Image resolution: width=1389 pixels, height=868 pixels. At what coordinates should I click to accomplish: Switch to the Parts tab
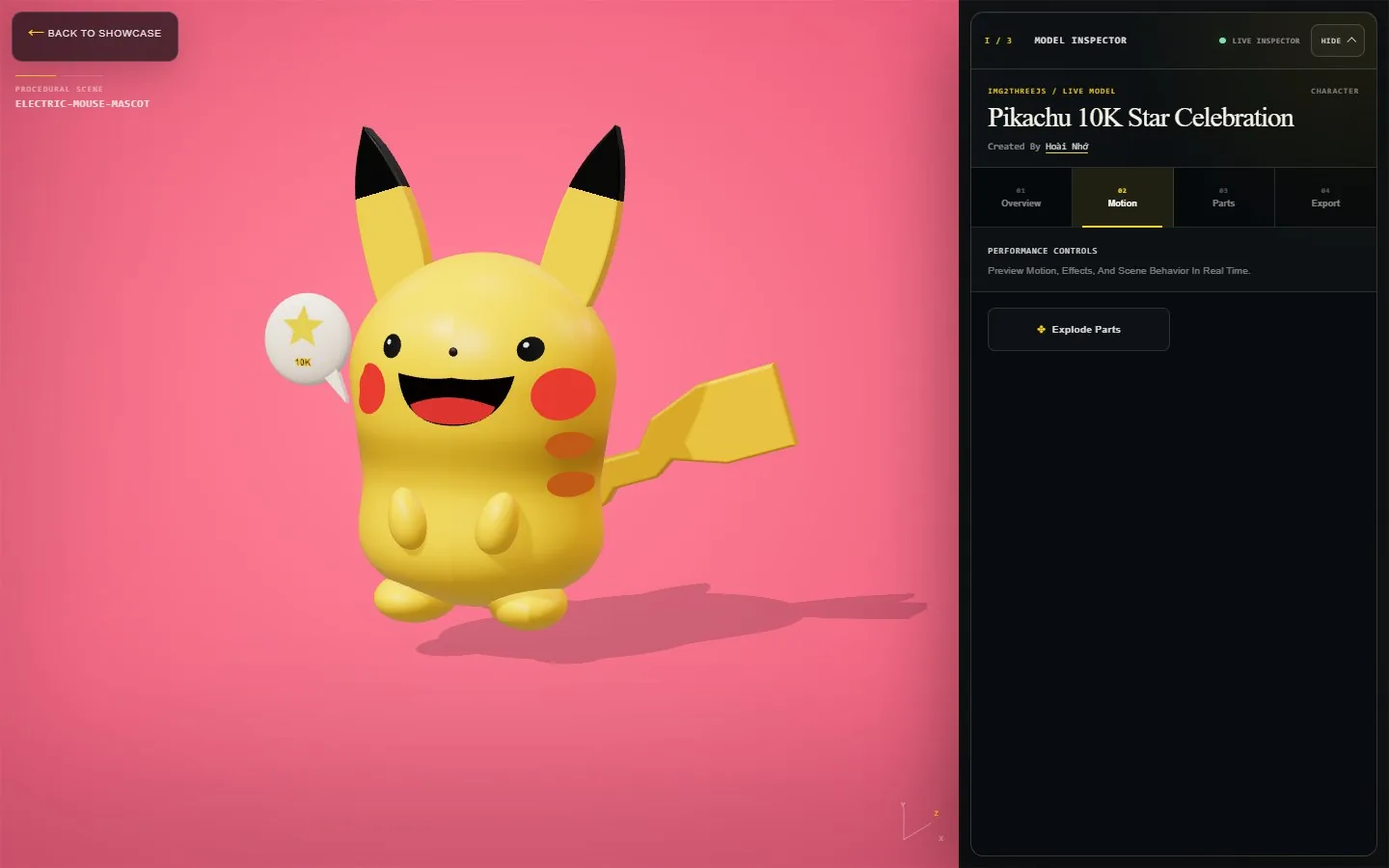(1223, 198)
